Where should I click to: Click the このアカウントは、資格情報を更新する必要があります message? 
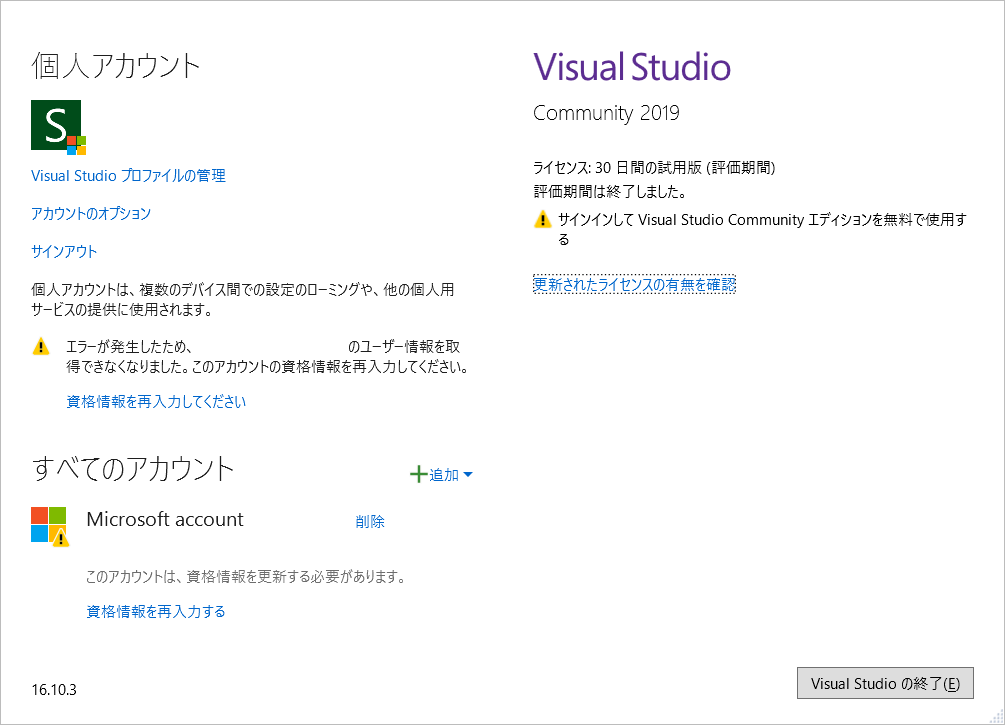[246, 577]
